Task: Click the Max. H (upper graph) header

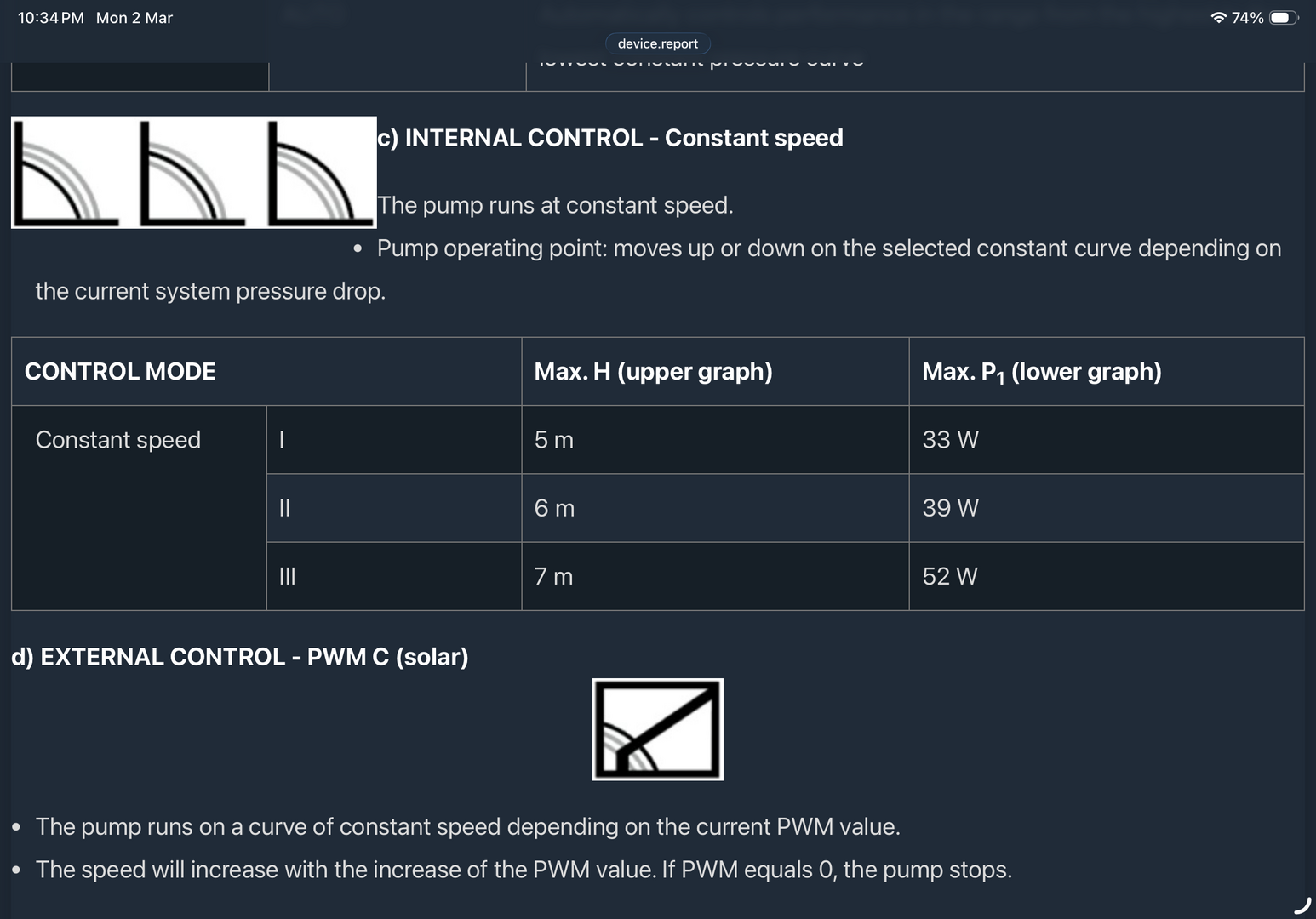Action: point(653,372)
